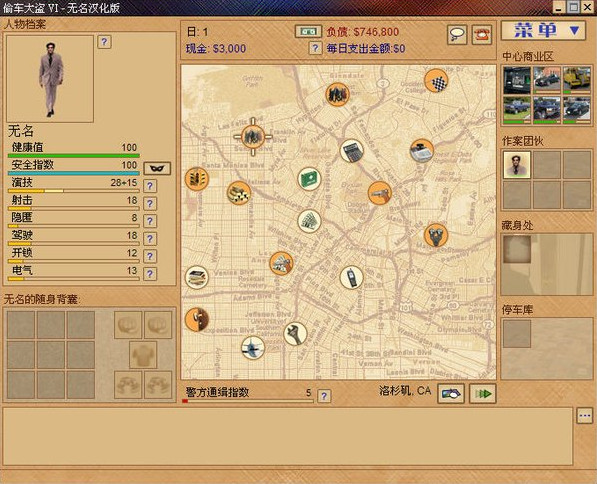
Task: Click the wrench garage icon on map
Action: [295, 334]
